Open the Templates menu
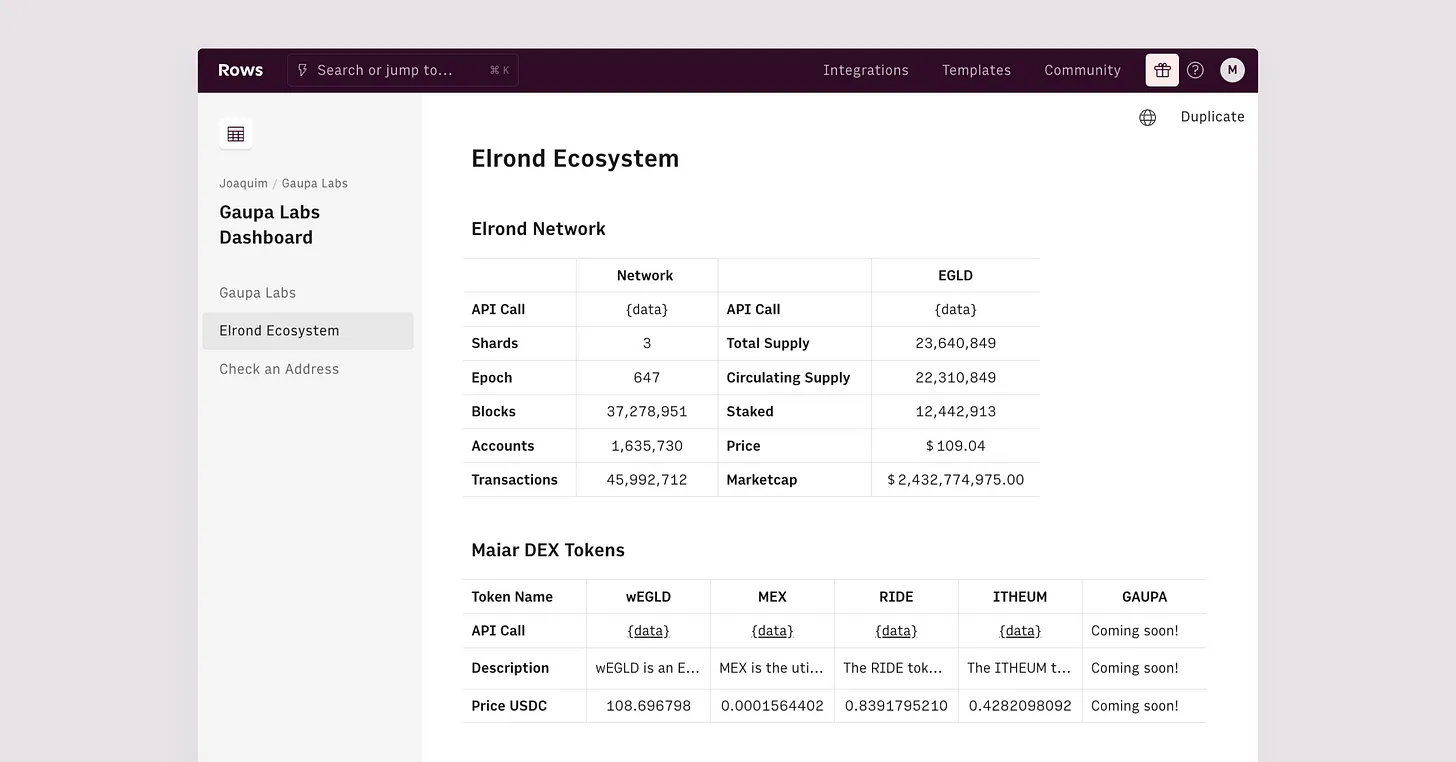This screenshot has height=762, width=1456. tap(976, 70)
